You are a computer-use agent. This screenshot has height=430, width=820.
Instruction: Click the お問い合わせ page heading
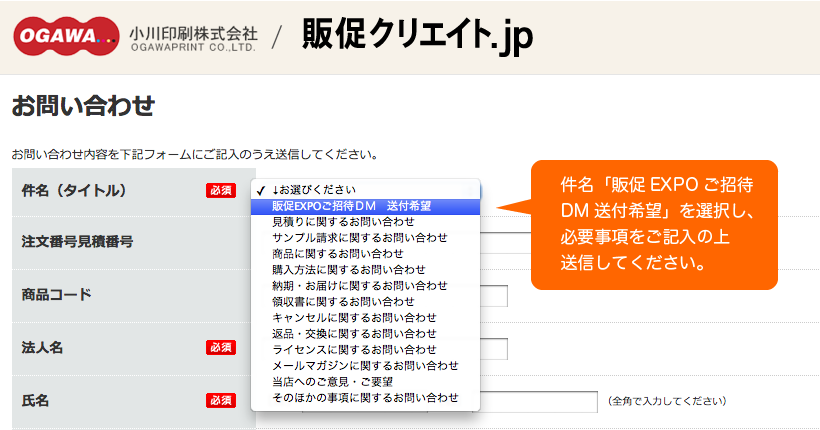(x=83, y=106)
